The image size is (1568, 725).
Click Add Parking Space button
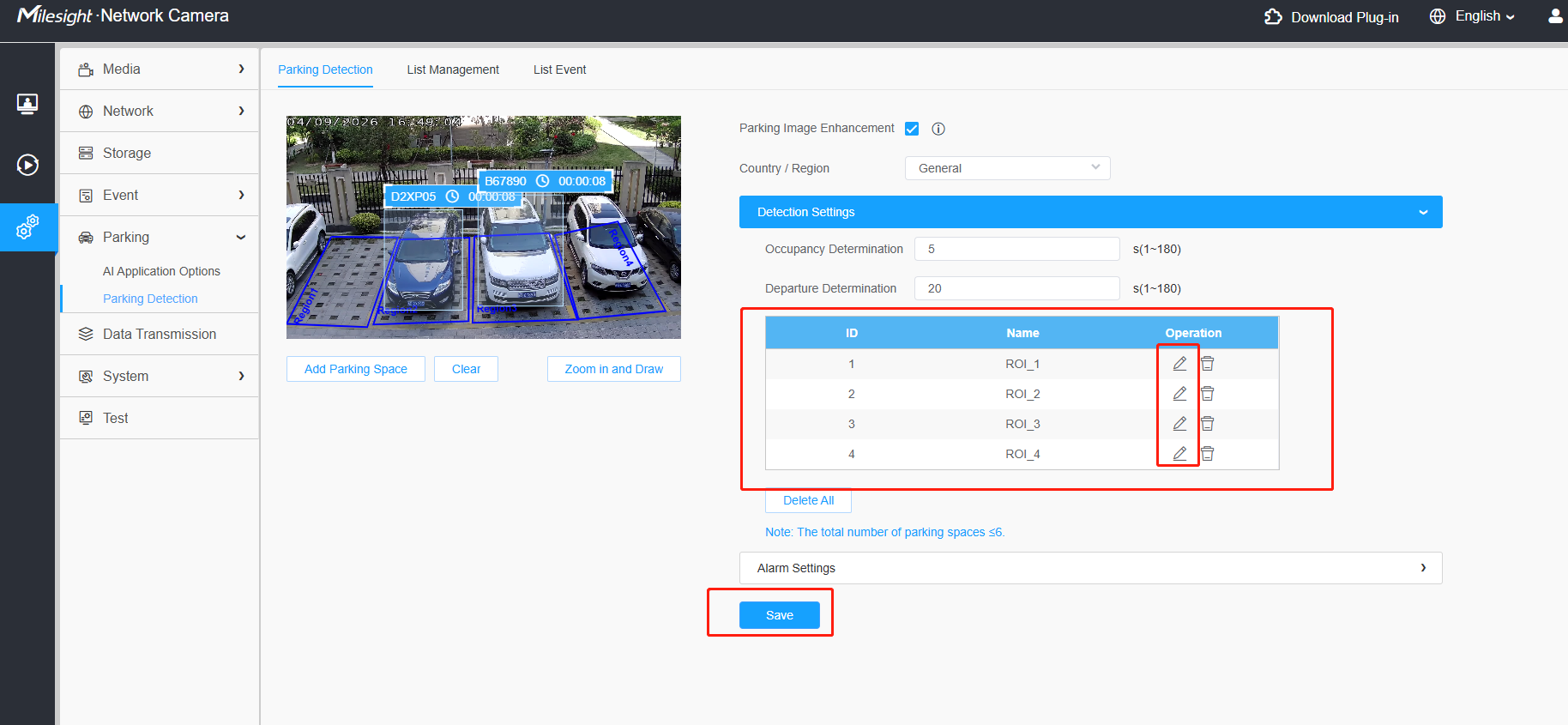click(356, 369)
